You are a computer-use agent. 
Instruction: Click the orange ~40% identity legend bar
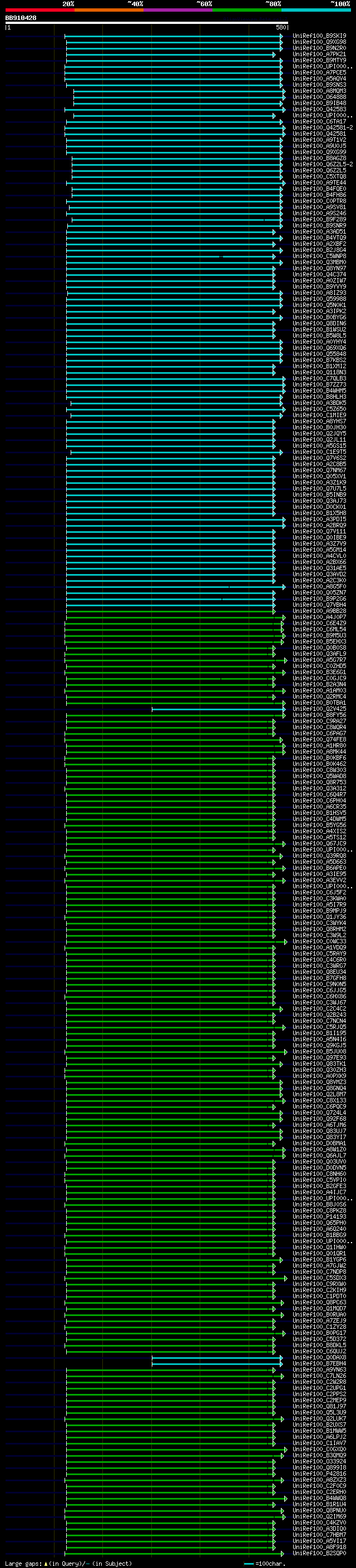(x=109, y=10)
